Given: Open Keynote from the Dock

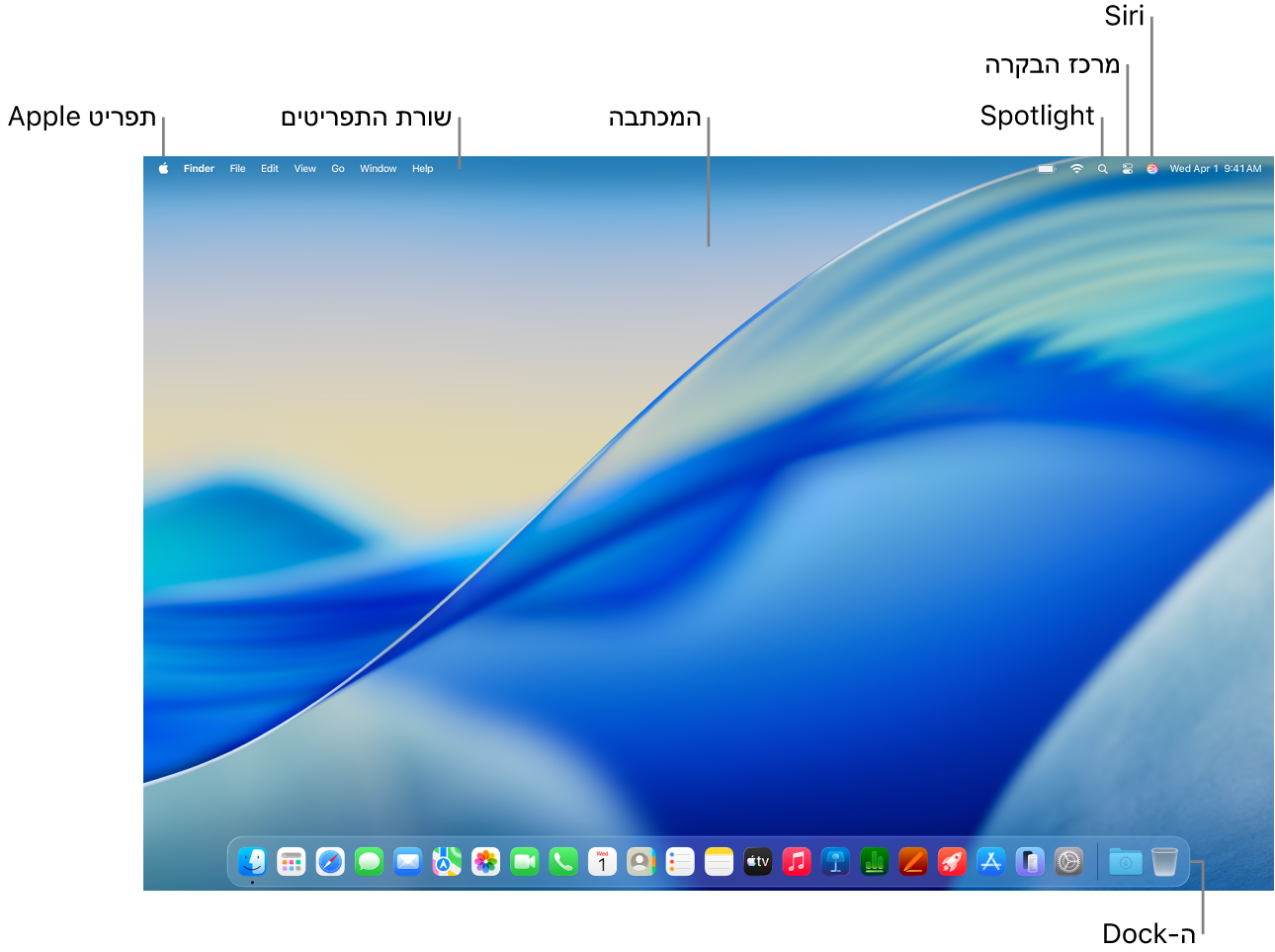Looking at the screenshot, I should pos(834,861).
